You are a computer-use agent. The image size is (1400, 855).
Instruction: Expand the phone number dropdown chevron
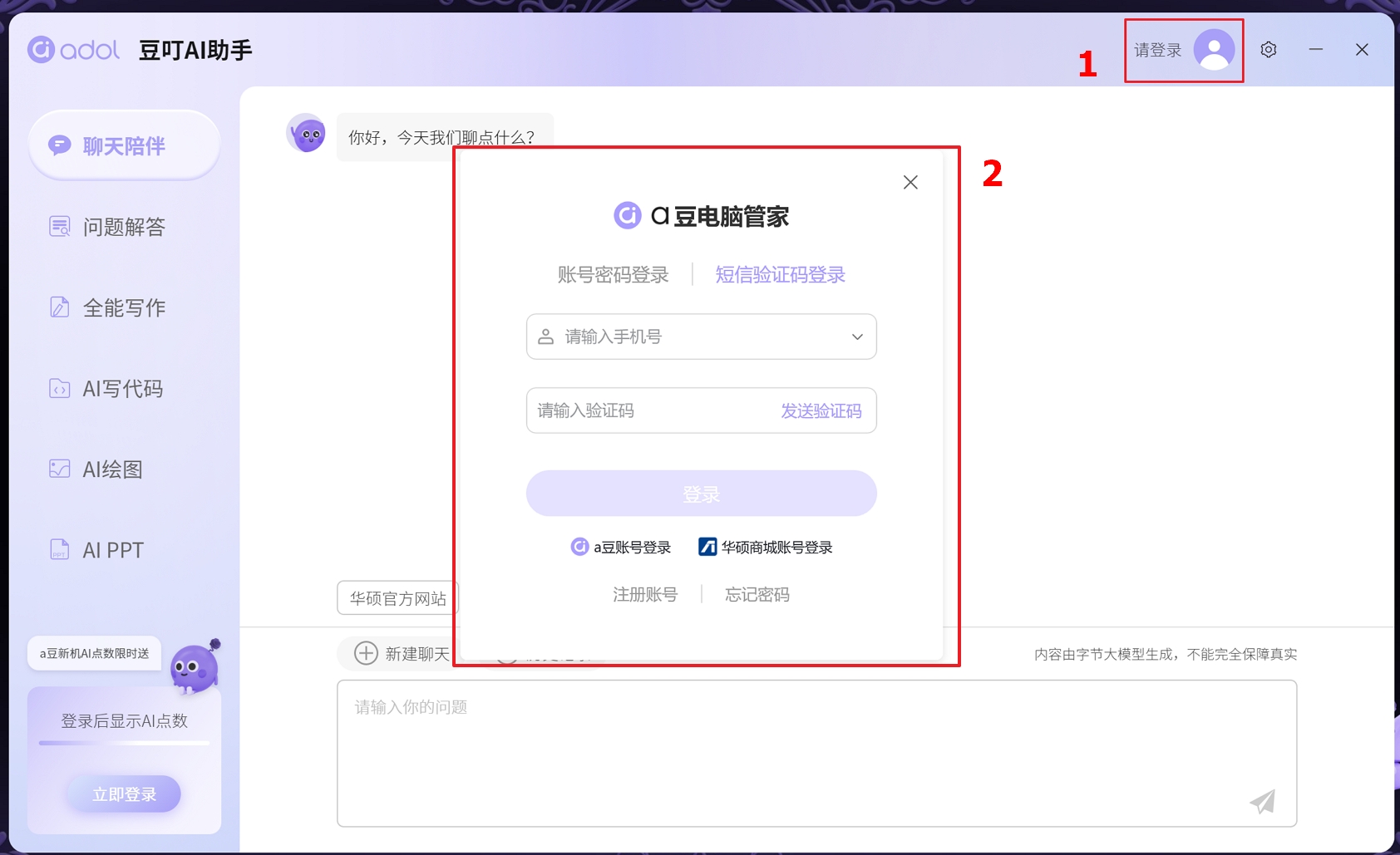click(x=857, y=337)
